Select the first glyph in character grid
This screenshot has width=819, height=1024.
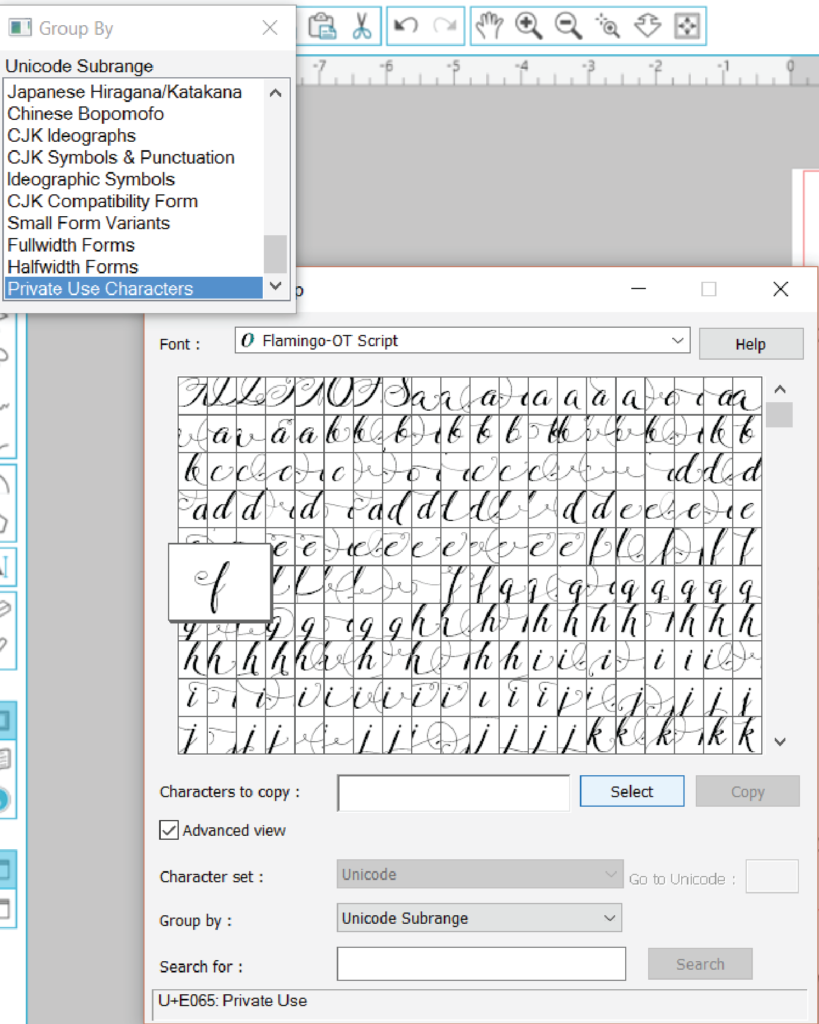[x=192, y=396]
